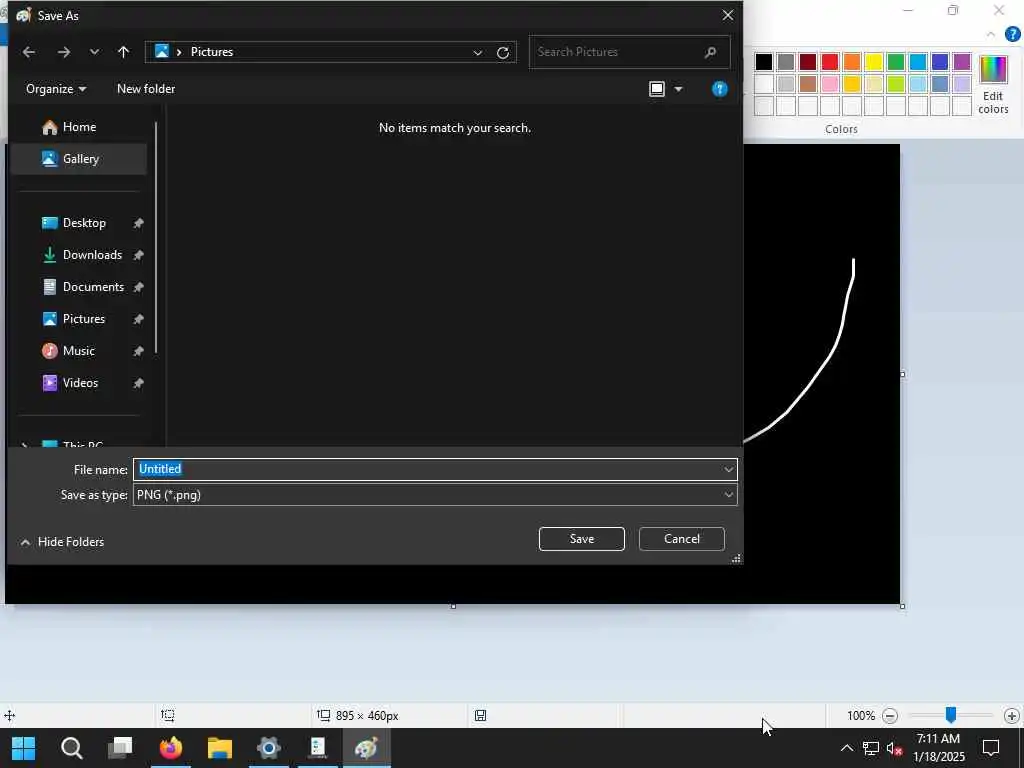The image size is (1024, 768).
Task: Show hidden system tray icons
Action: [x=846, y=748]
